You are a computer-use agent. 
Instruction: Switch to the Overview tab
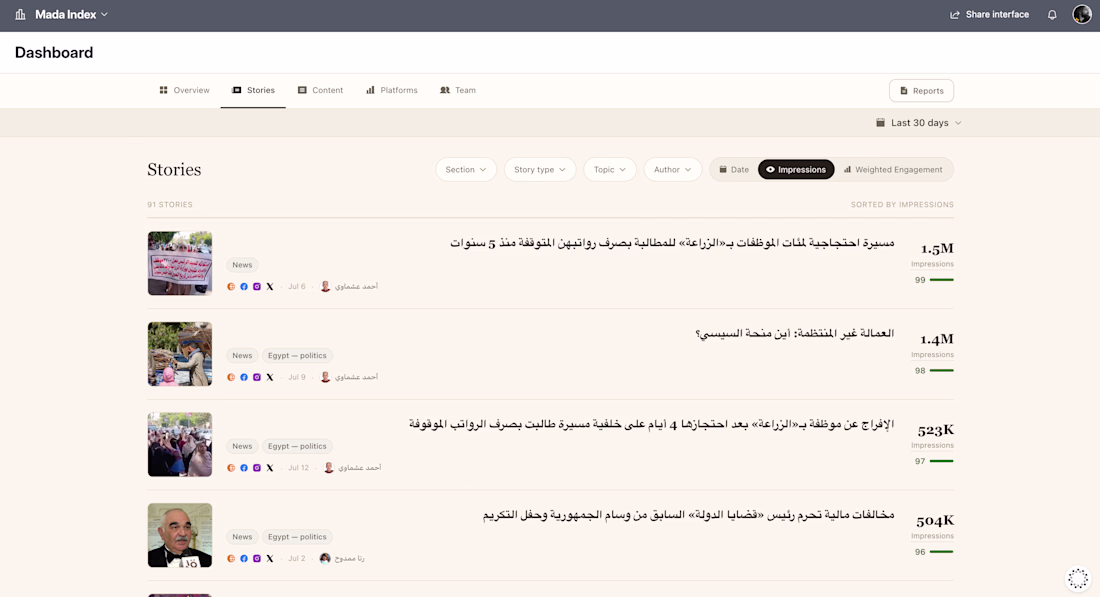(184, 90)
